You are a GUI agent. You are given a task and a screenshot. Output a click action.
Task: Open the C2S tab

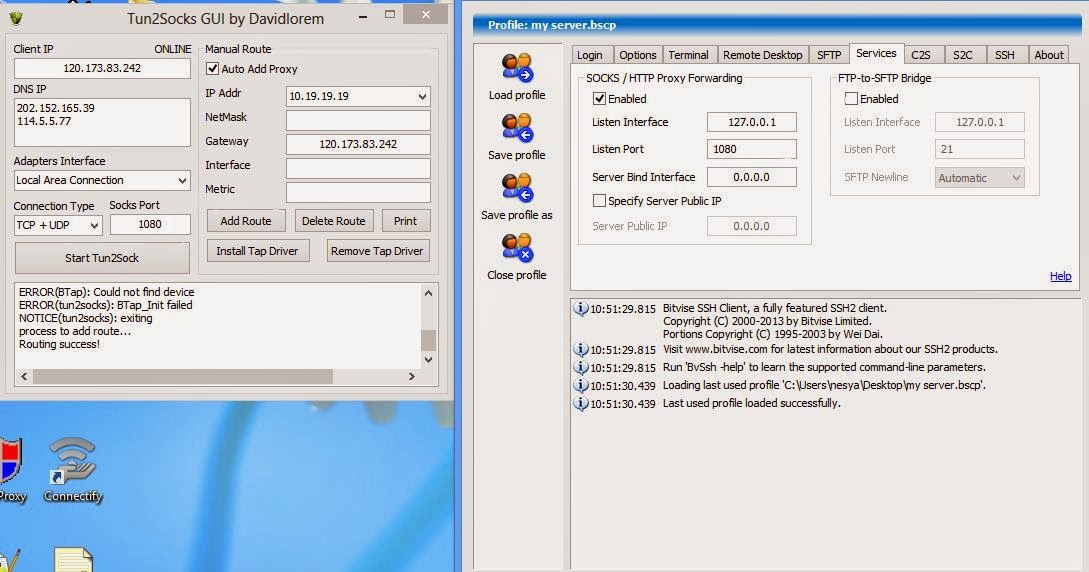click(x=921, y=55)
